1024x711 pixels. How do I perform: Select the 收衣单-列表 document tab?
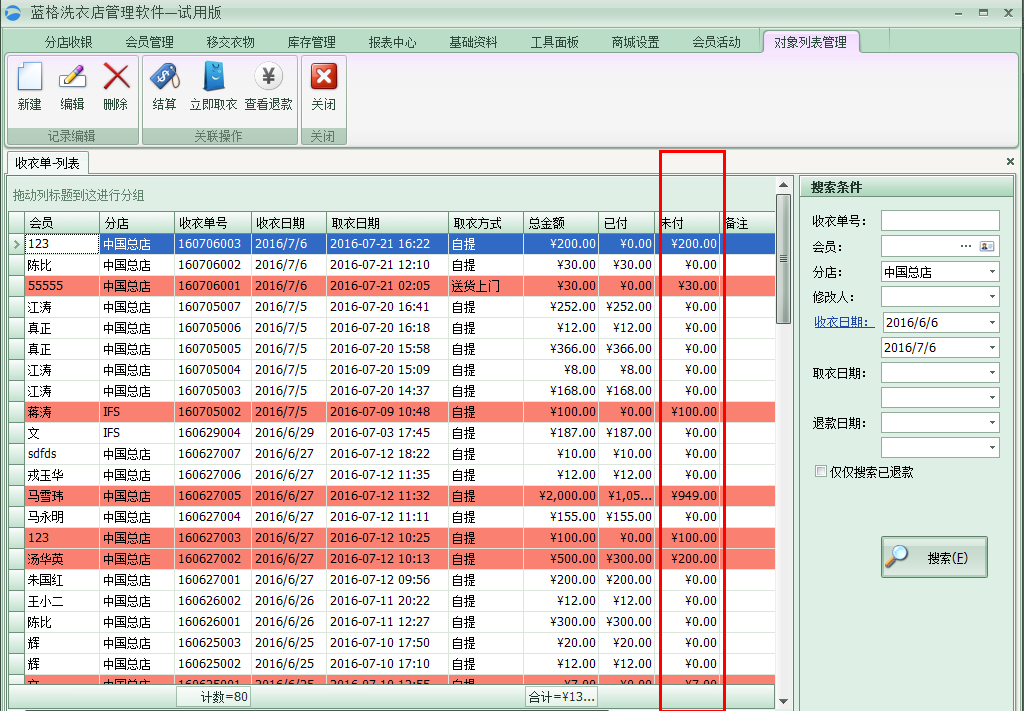point(48,163)
